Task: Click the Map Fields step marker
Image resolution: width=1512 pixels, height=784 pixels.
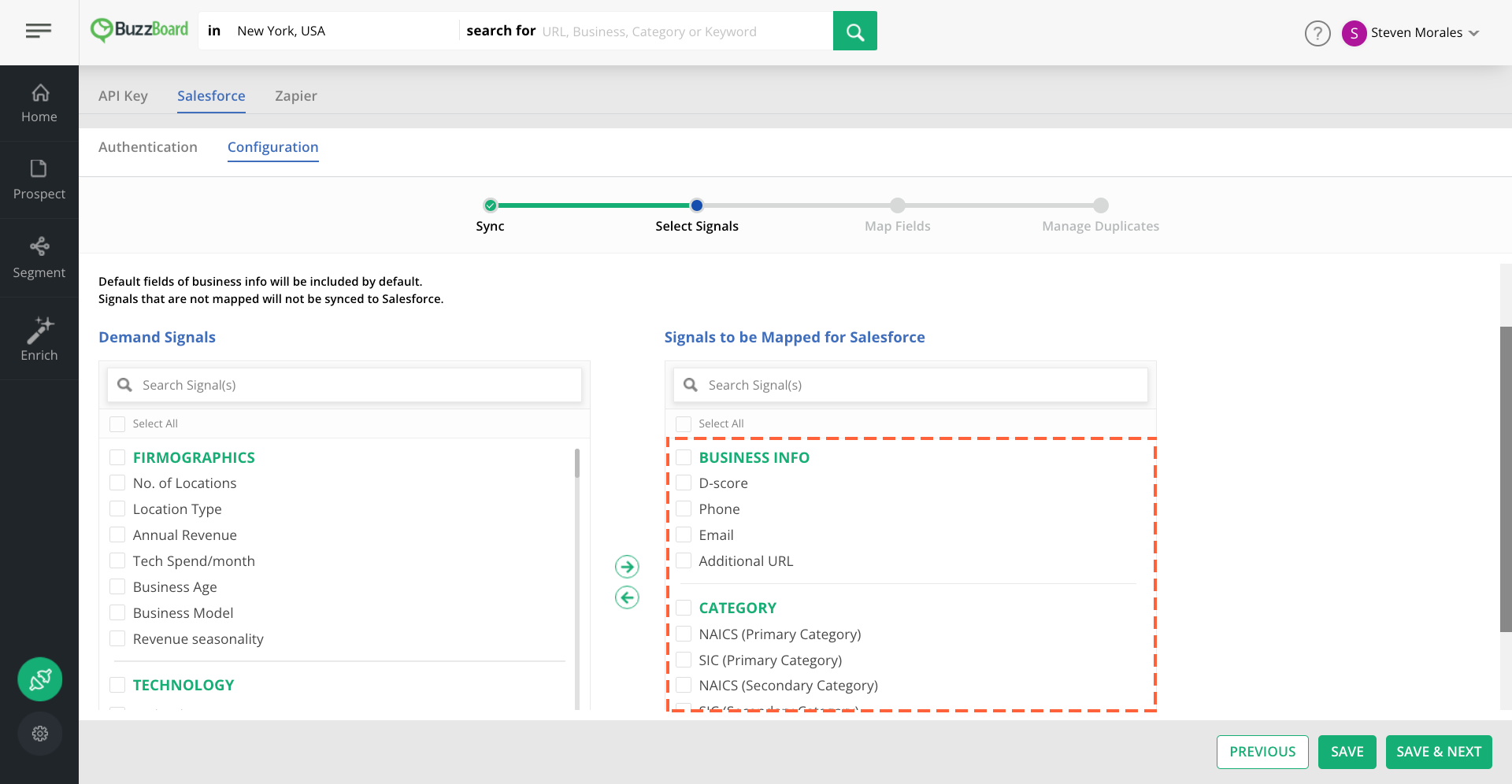Action: click(x=898, y=205)
